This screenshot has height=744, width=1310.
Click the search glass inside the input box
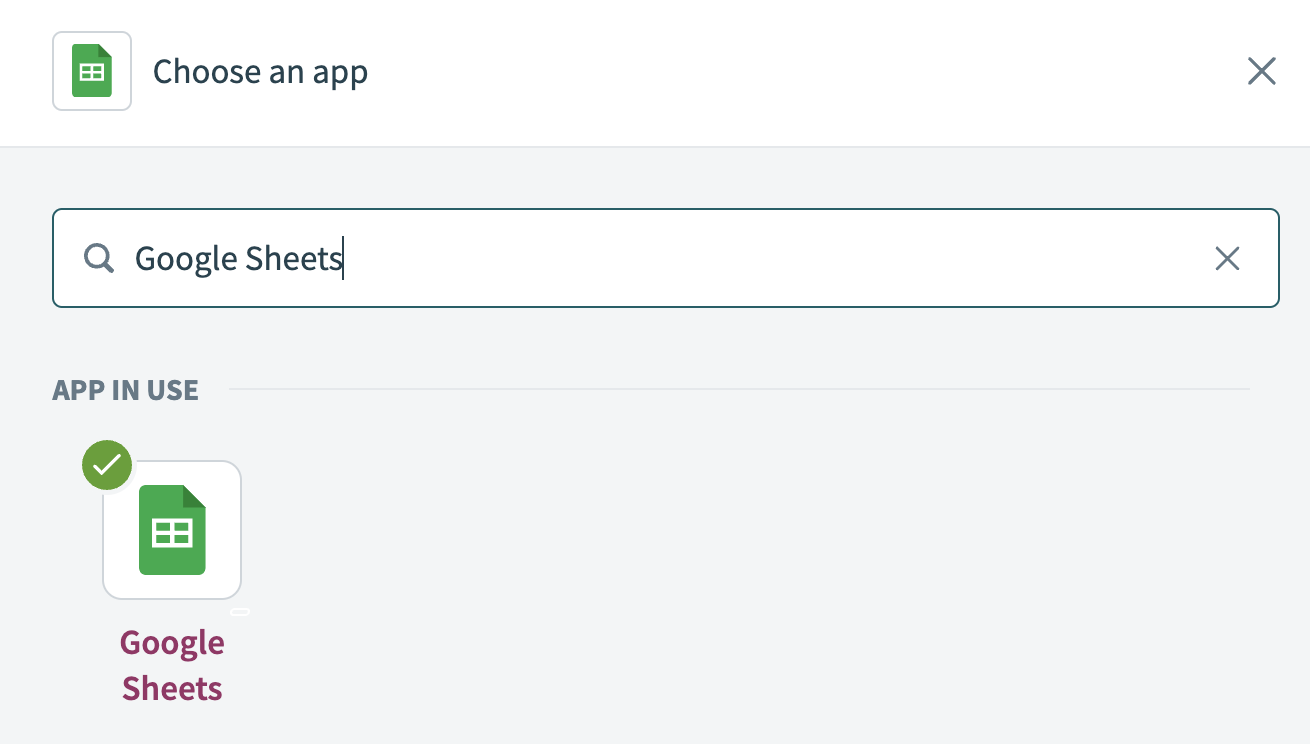coord(98,258)
